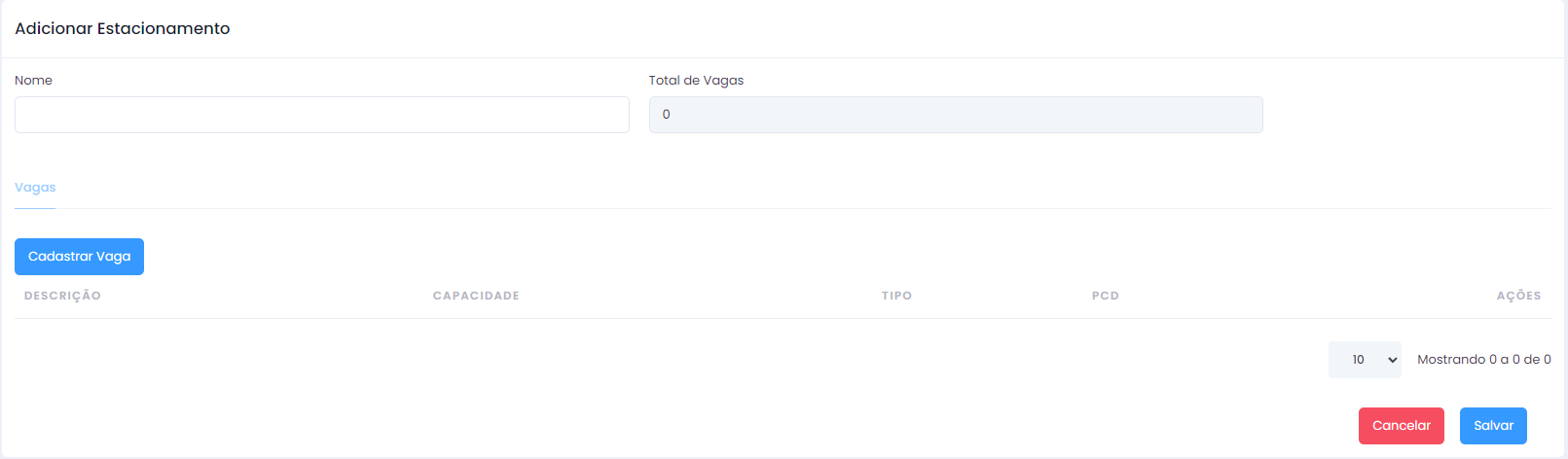1568x459 pixels.
Task: Cancel with the red Cancelar button
Action: 1401,426
